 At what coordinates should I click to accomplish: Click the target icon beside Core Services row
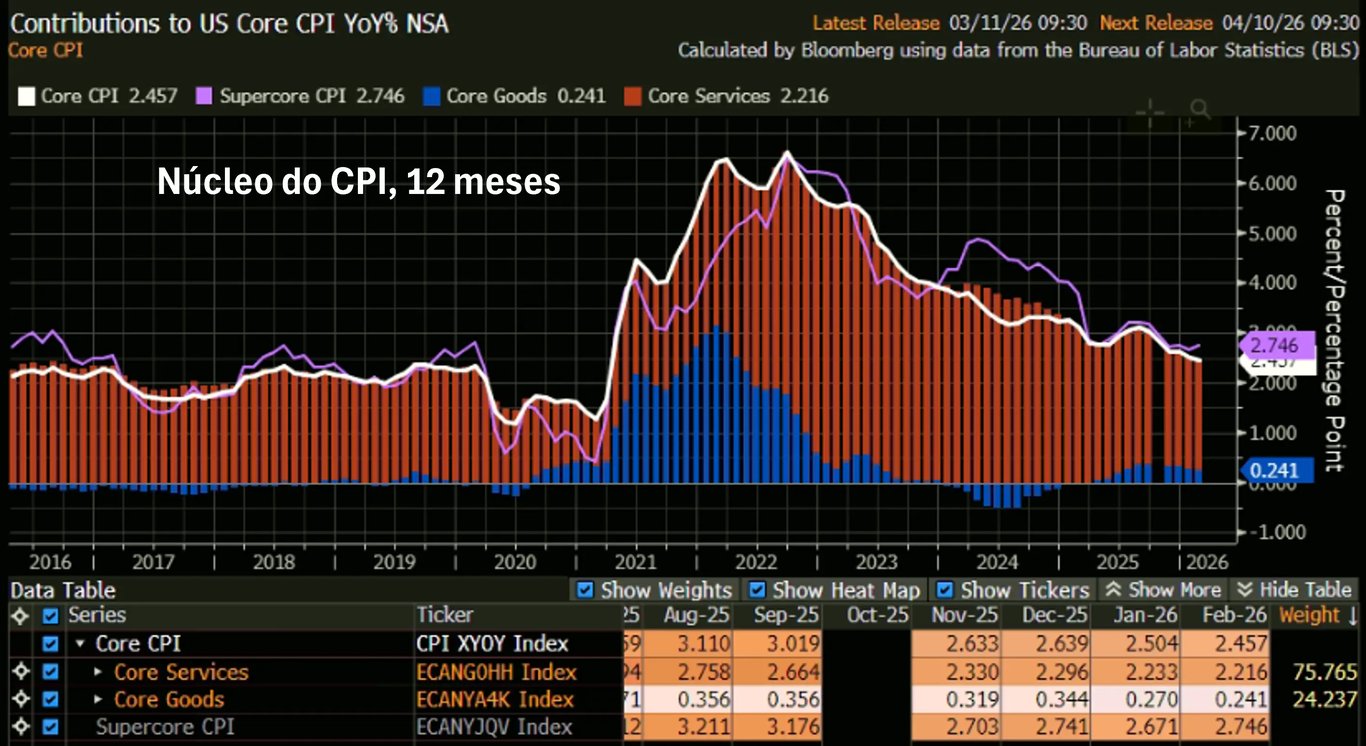click(x=17, y=672)
